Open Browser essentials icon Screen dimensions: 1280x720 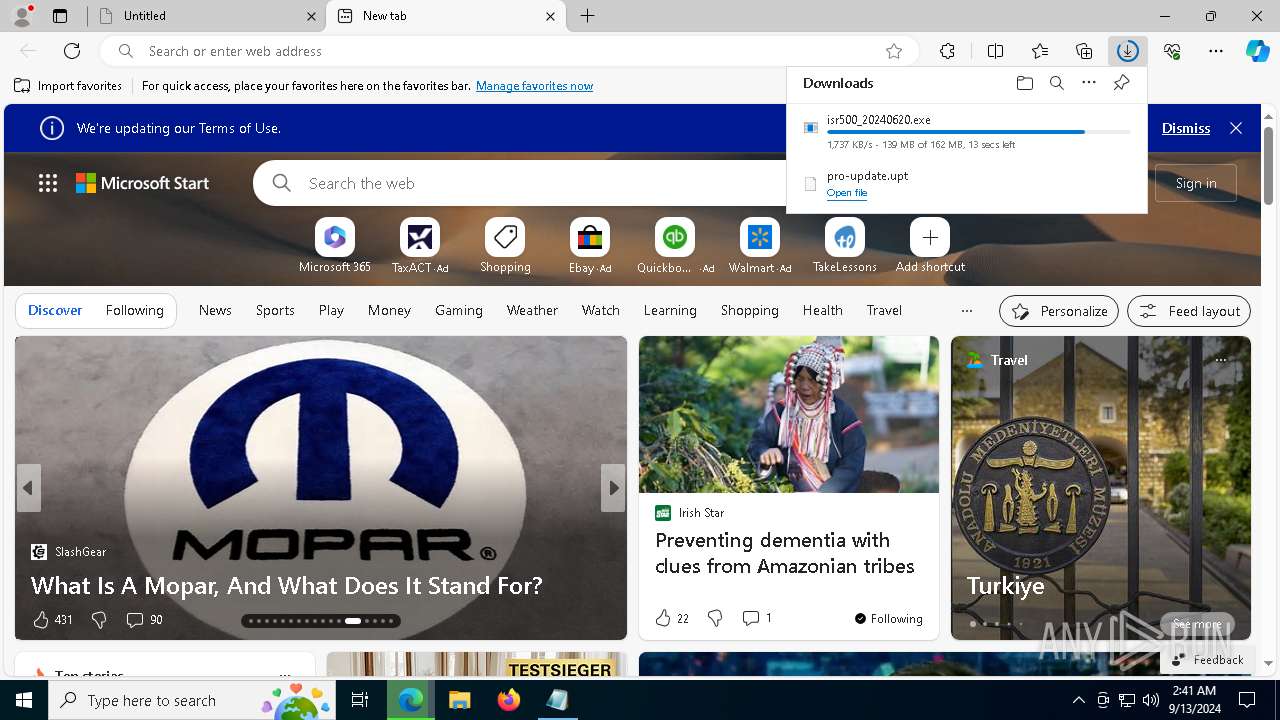pos(1172,51)
